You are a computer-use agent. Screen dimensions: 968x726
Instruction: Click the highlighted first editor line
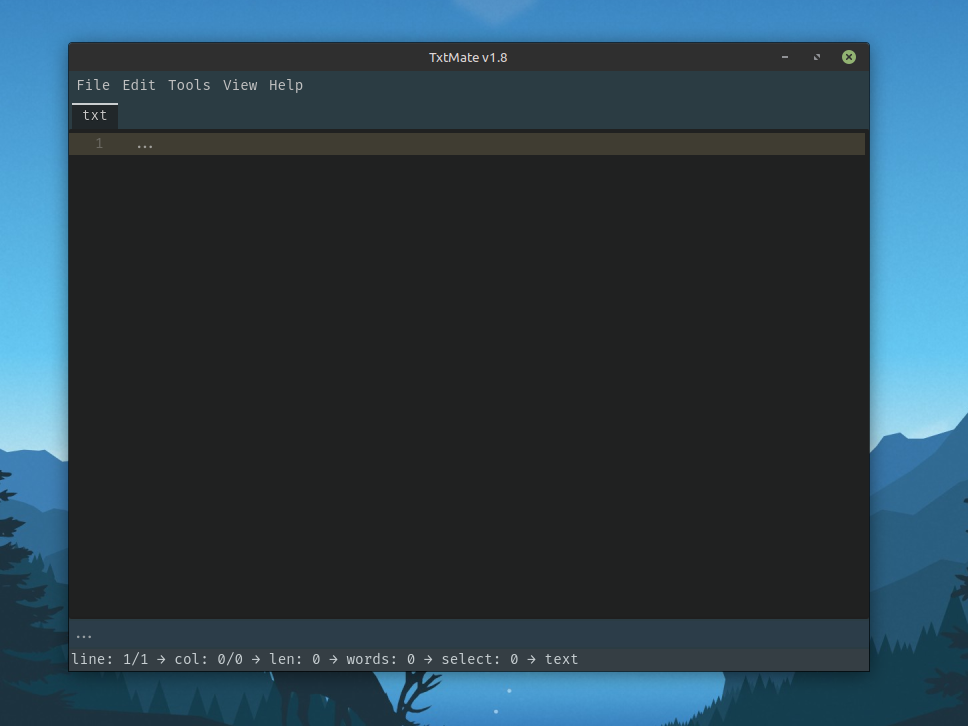pyautogui.click(x=467, y=144)
